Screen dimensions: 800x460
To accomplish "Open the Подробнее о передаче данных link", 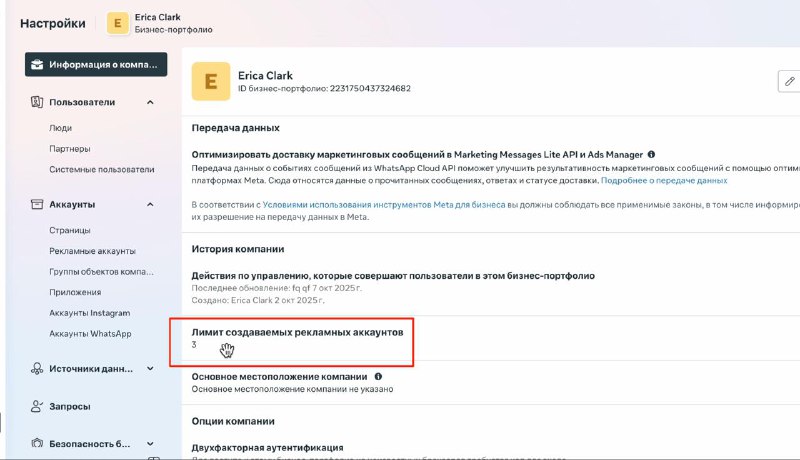I will [665, 181].
